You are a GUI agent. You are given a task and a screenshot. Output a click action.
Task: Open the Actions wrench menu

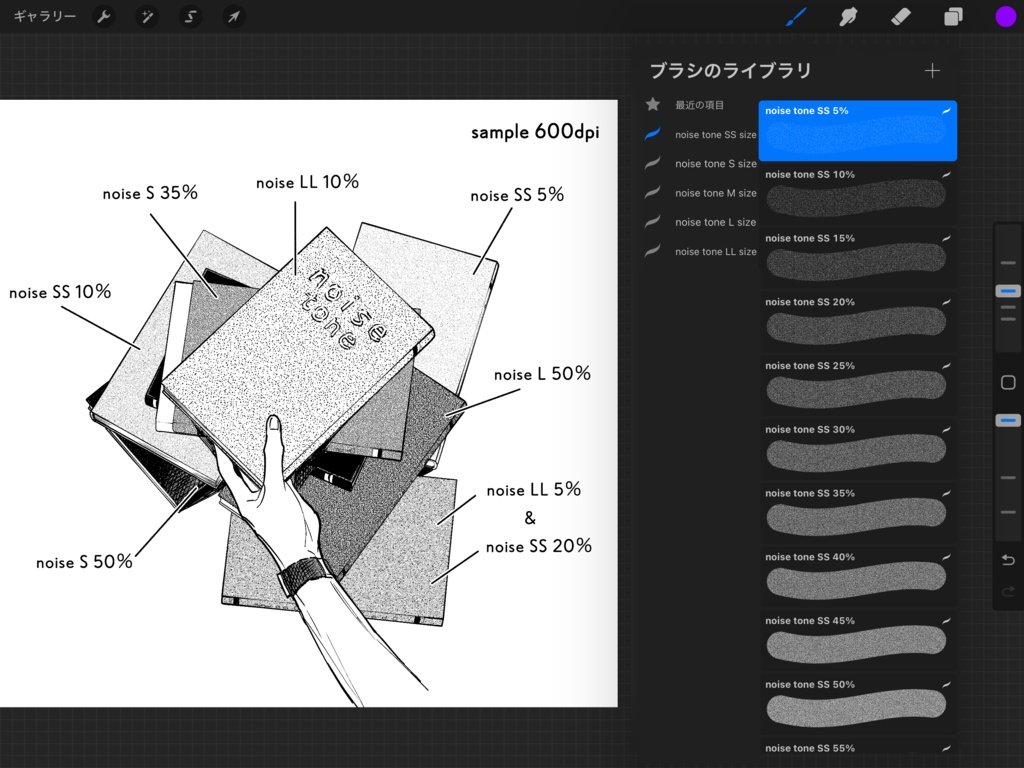(x=104, y=16)
